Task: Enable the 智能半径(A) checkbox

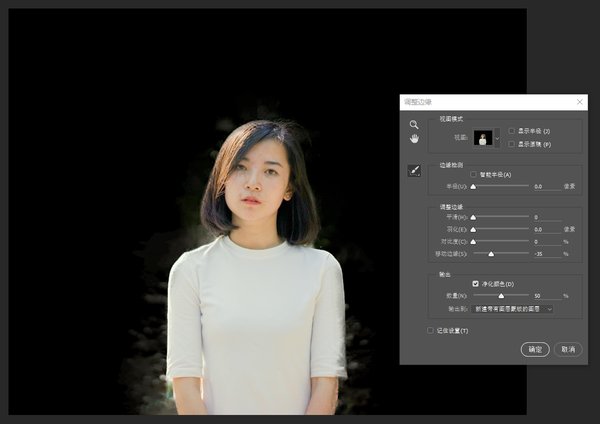Action: click(x=473, y=174)
